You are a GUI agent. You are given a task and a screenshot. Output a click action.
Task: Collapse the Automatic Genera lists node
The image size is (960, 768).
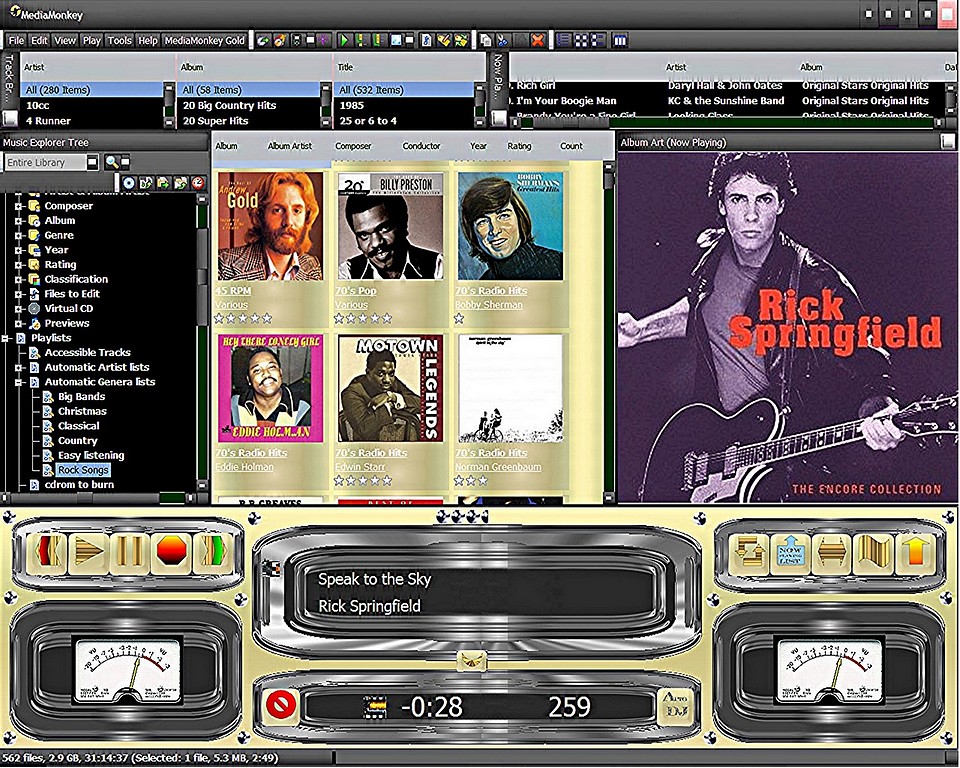19,382
